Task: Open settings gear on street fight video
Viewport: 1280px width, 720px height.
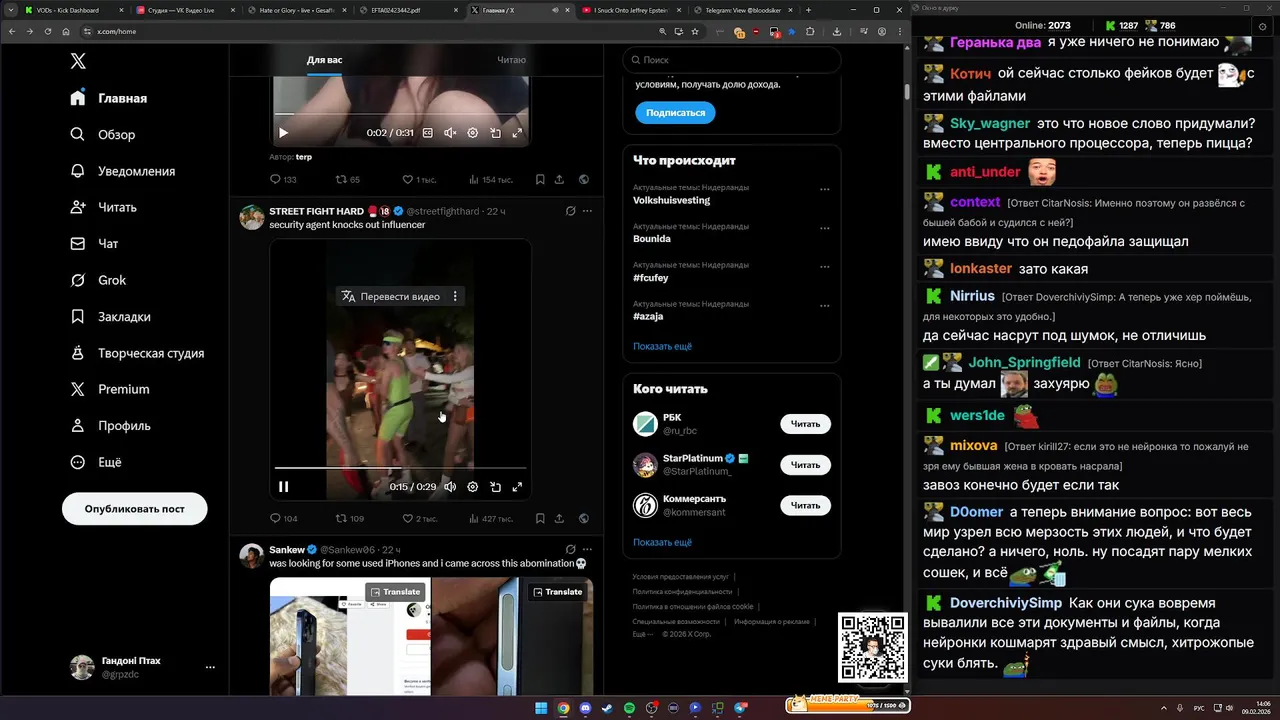Action: point(473,487)
